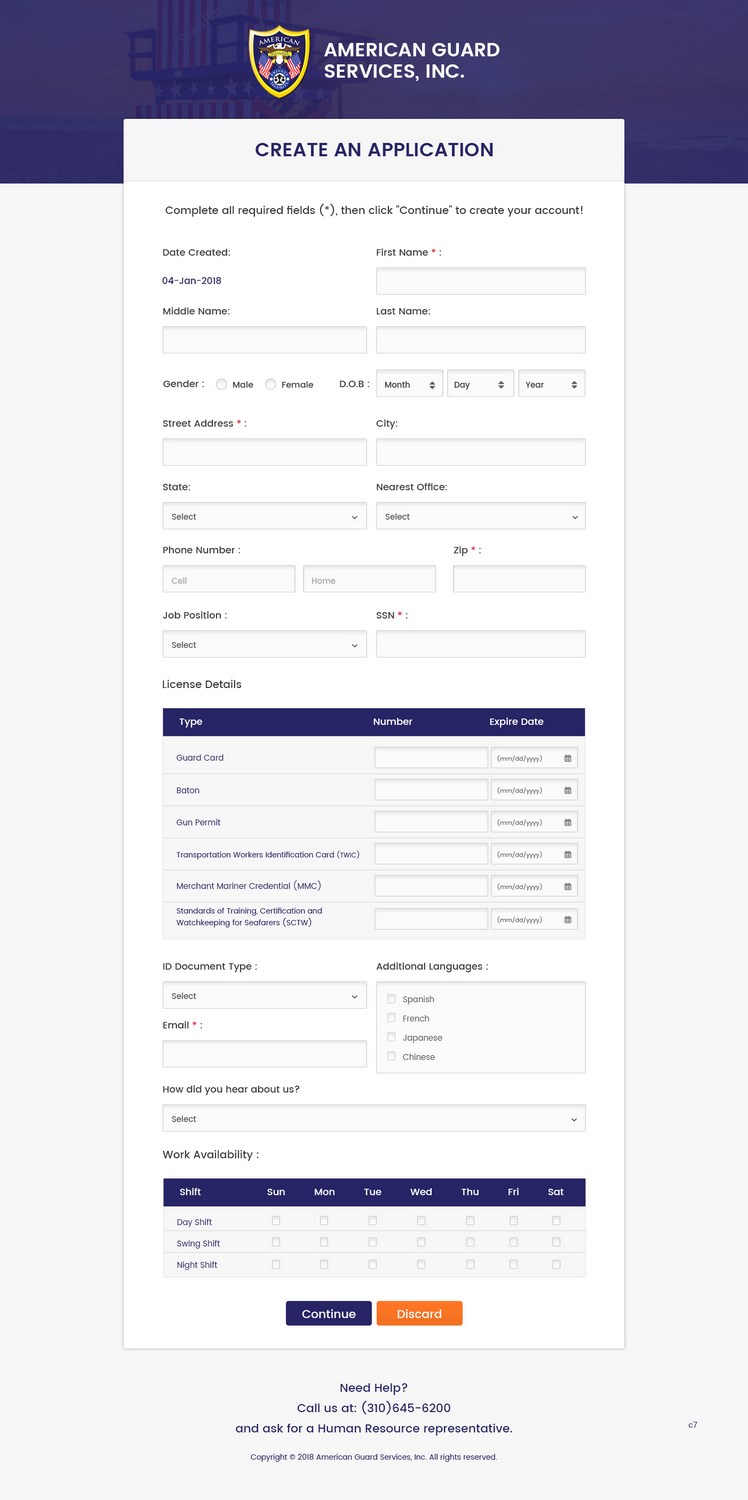Open the Nearest Office dropdown
Screen dimensions: 748x1500
(481, 516)
